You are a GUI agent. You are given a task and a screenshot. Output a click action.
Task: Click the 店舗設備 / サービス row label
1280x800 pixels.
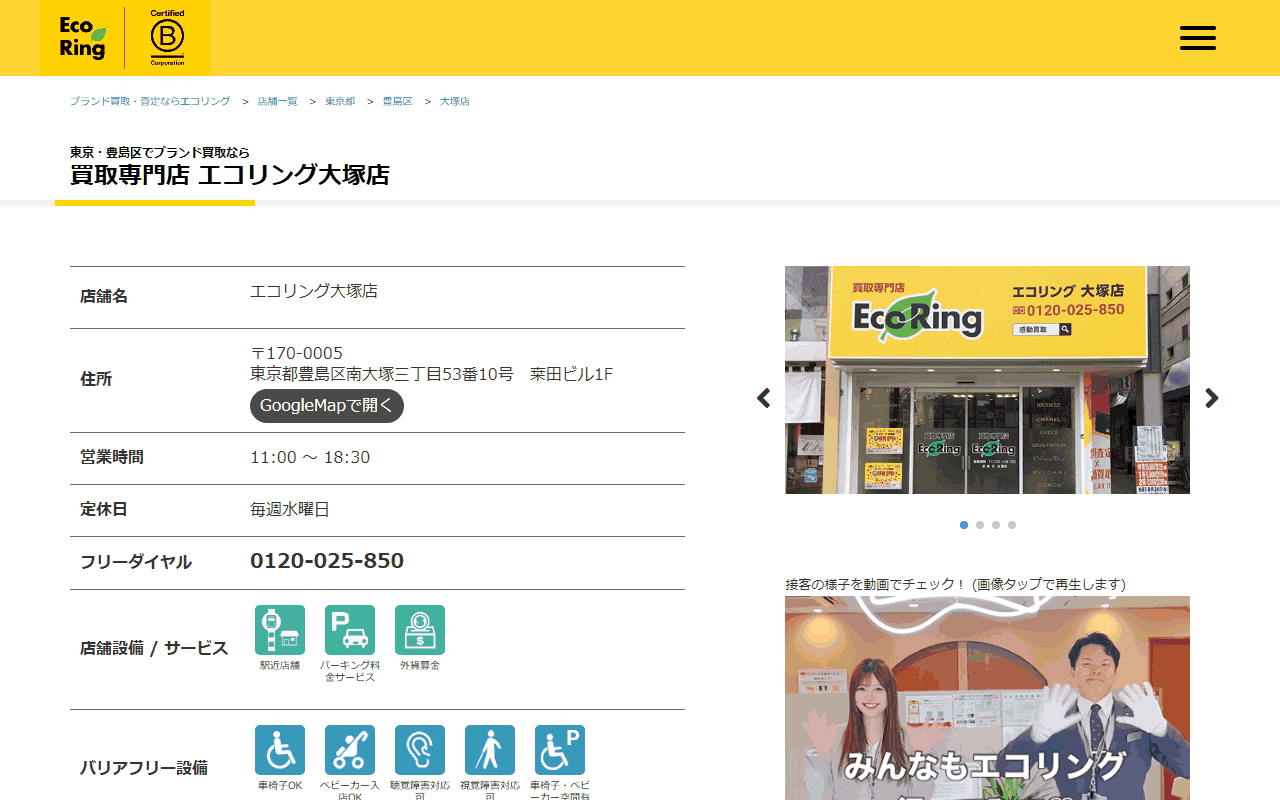coord(154,648)
